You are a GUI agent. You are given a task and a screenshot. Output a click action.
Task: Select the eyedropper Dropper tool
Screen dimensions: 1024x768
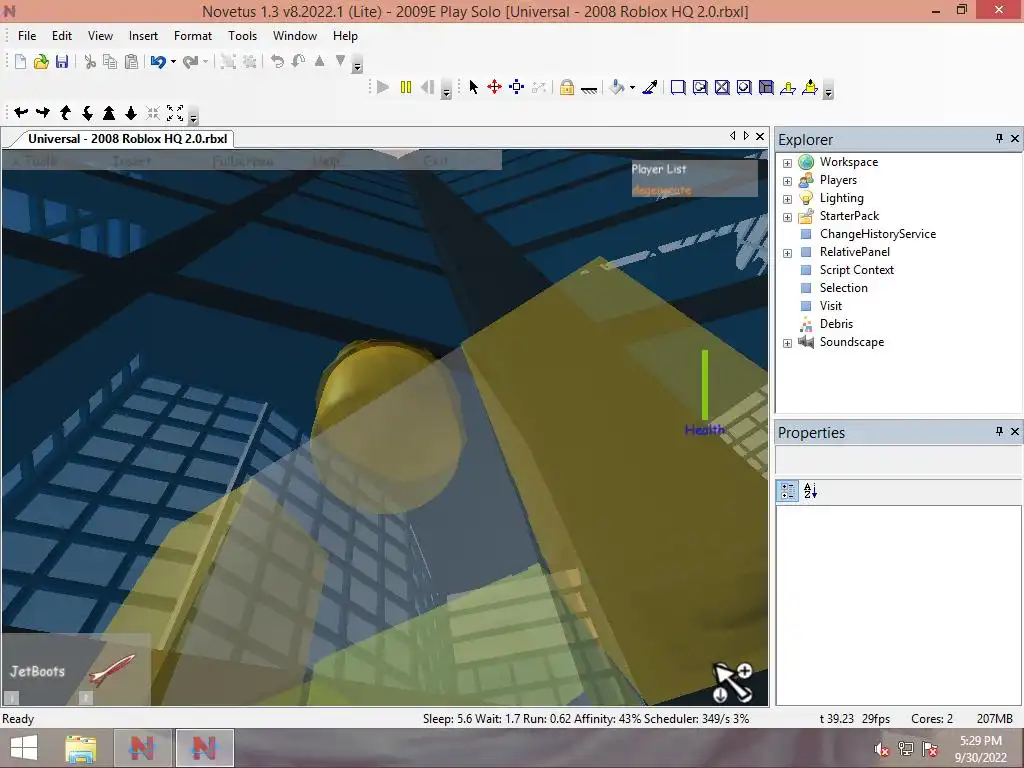point(650,87)
